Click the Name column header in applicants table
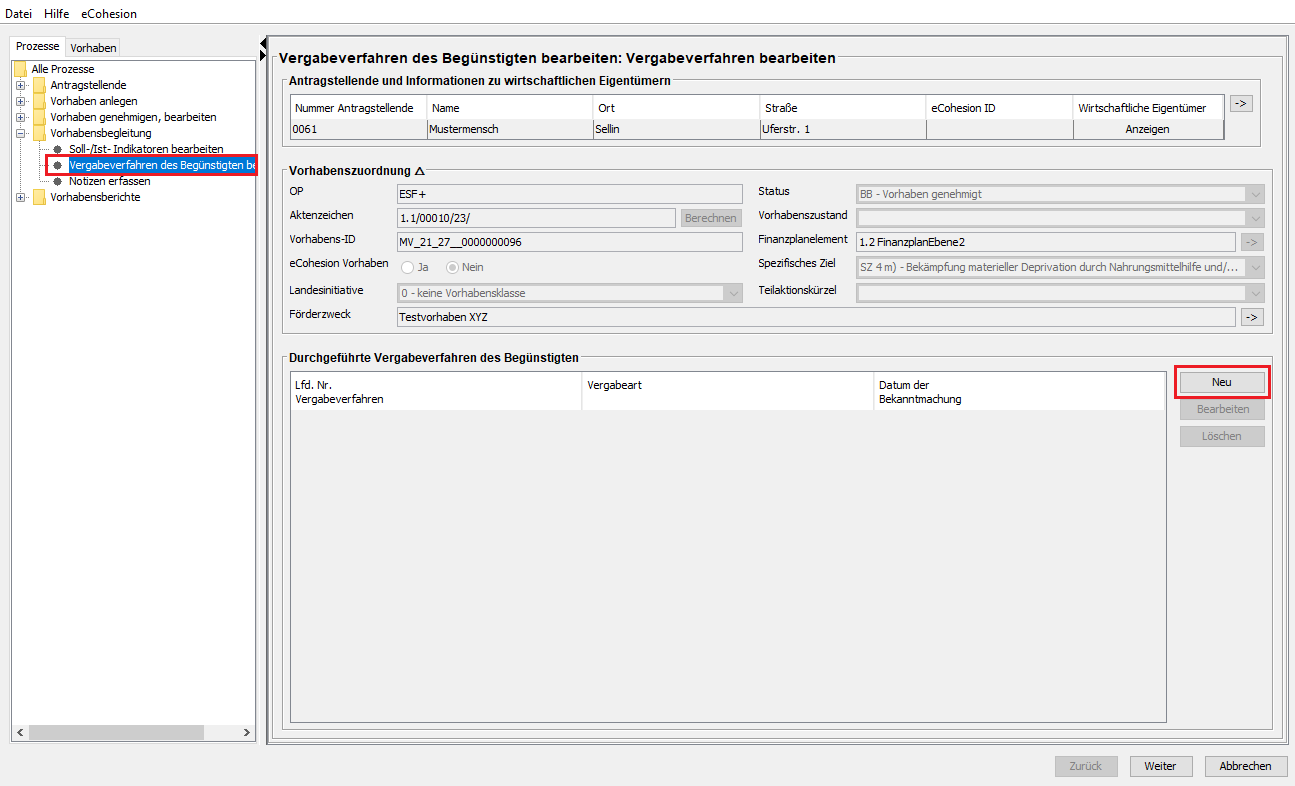Viewport: 1295px width, 786px height. [510, 108]
